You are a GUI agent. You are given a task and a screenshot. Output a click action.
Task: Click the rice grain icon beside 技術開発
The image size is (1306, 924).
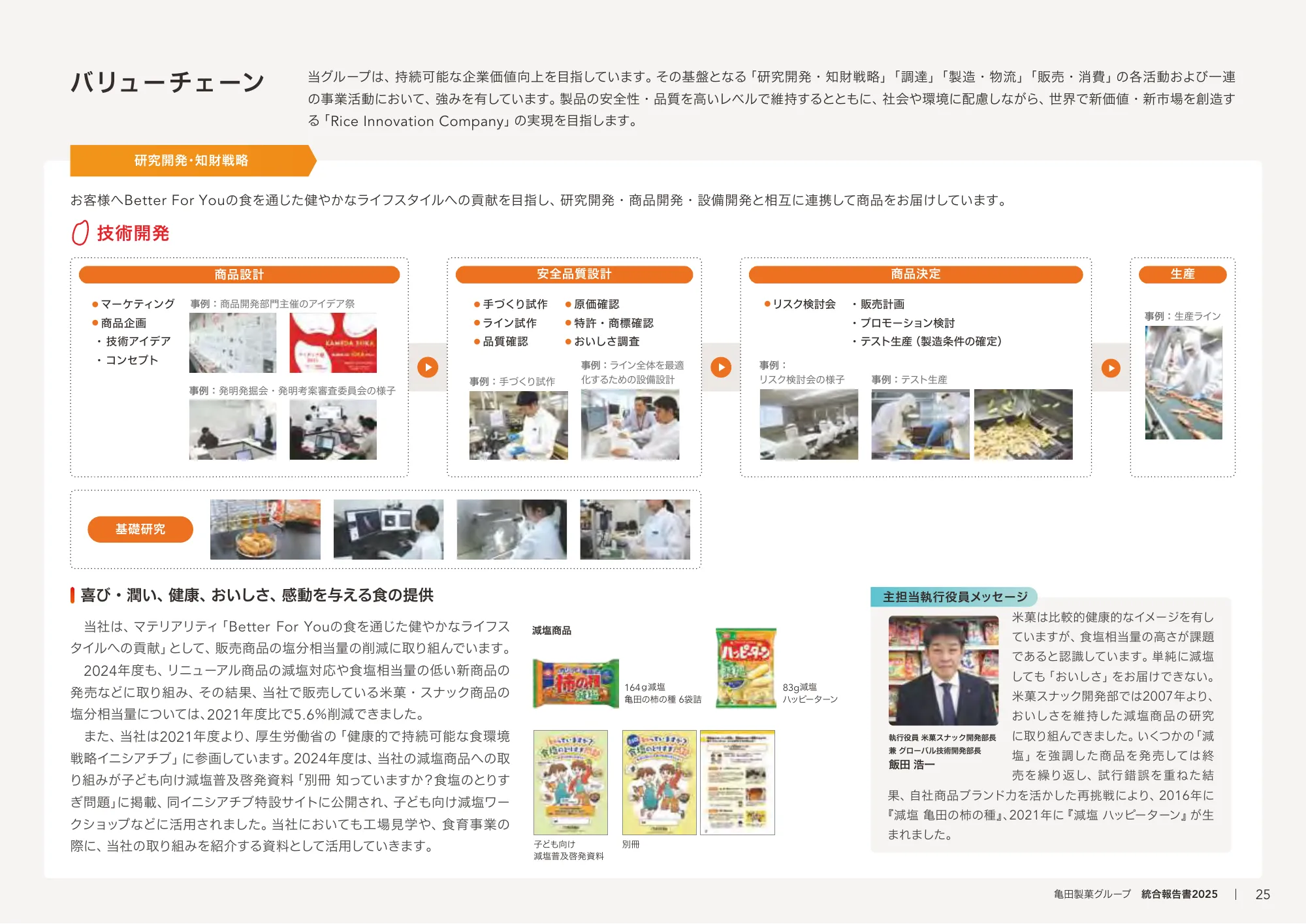[x=80, y=234]
